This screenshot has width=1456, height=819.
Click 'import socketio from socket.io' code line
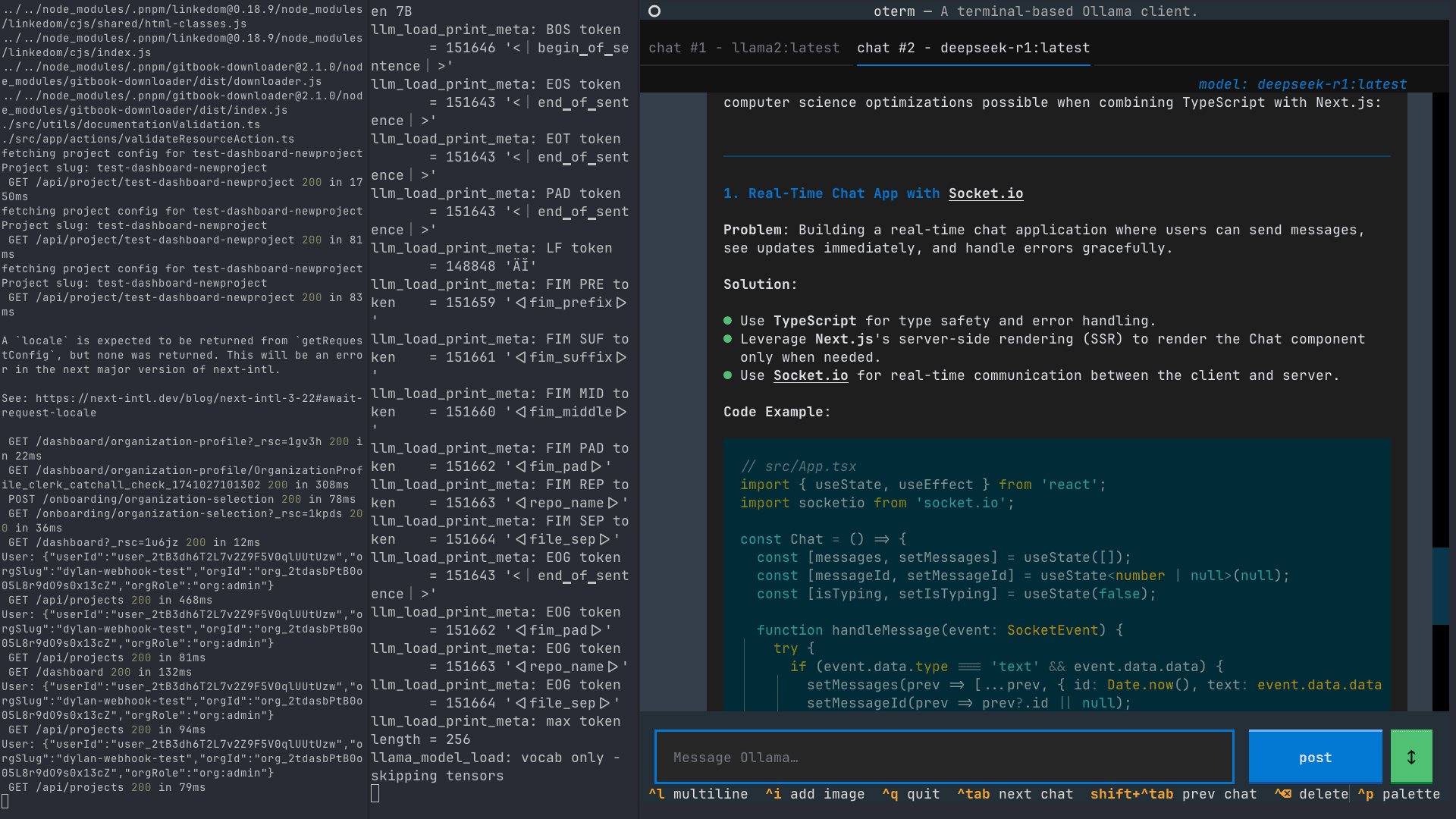[x=877, y=503]
